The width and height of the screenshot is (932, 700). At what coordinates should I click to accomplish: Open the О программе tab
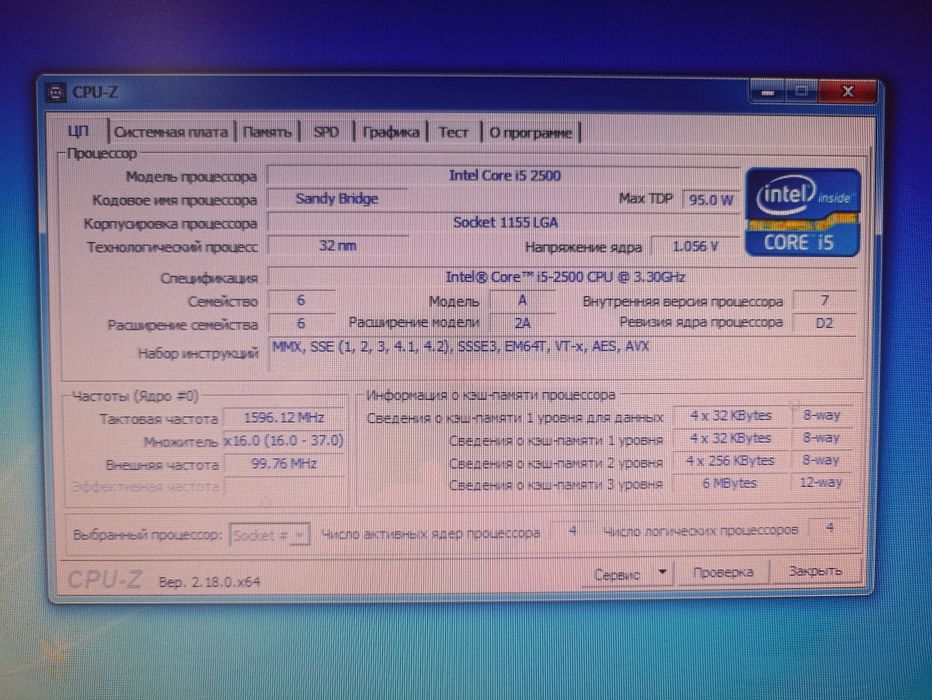pos(530,133)
